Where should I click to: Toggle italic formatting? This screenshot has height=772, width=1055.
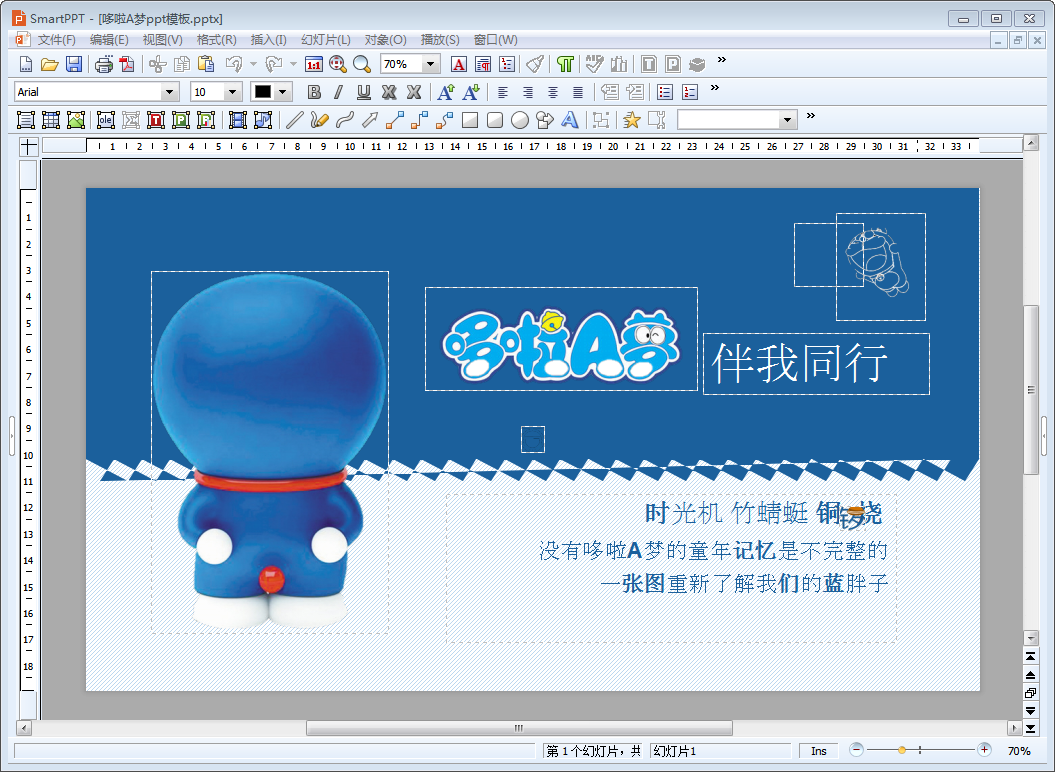(338, 92)
